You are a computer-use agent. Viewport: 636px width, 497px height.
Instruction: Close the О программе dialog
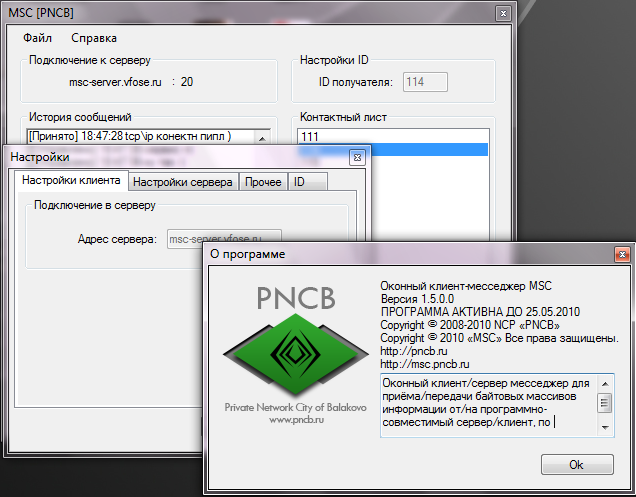pos(622,254)
